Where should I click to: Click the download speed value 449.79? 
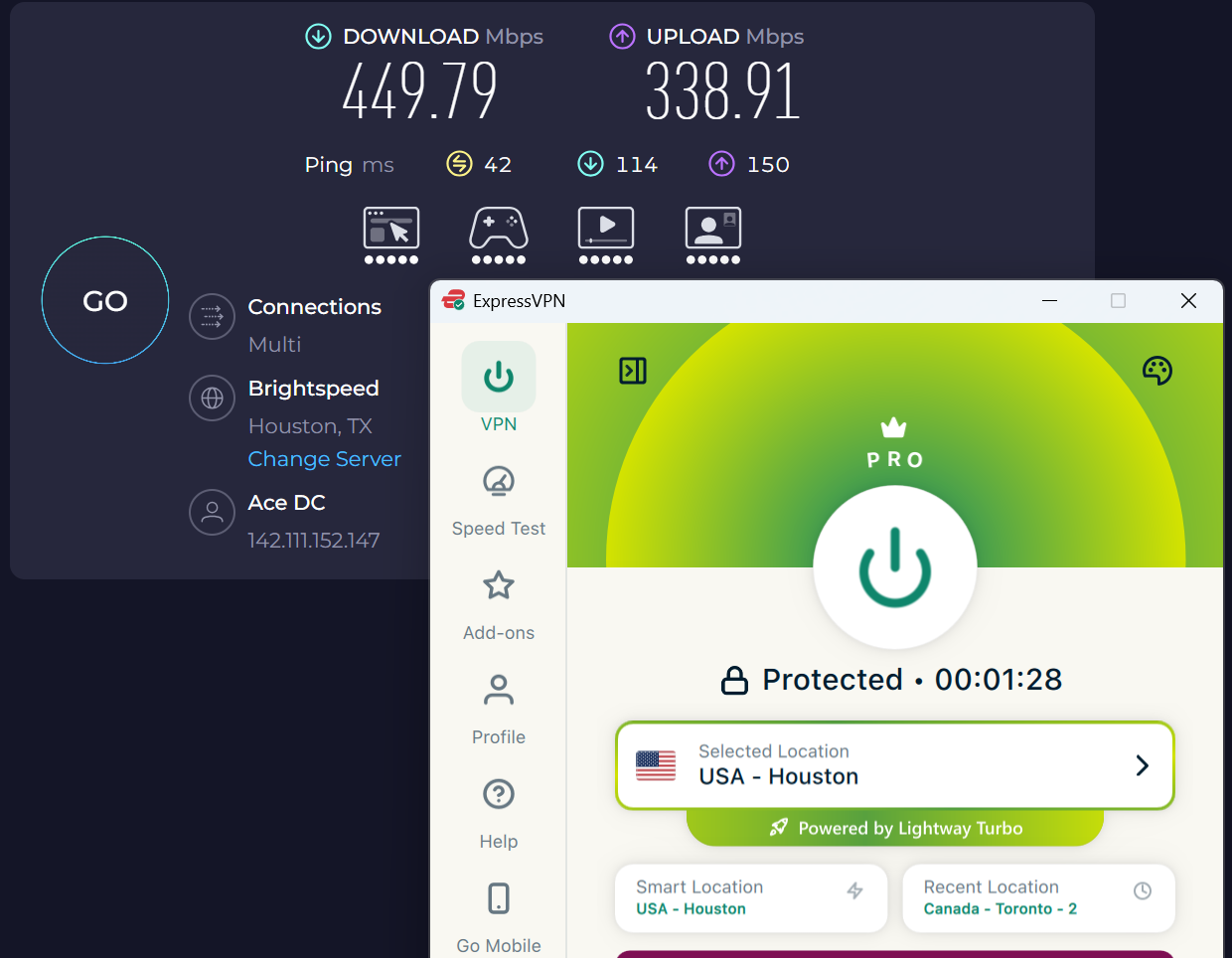coord(420,91)
